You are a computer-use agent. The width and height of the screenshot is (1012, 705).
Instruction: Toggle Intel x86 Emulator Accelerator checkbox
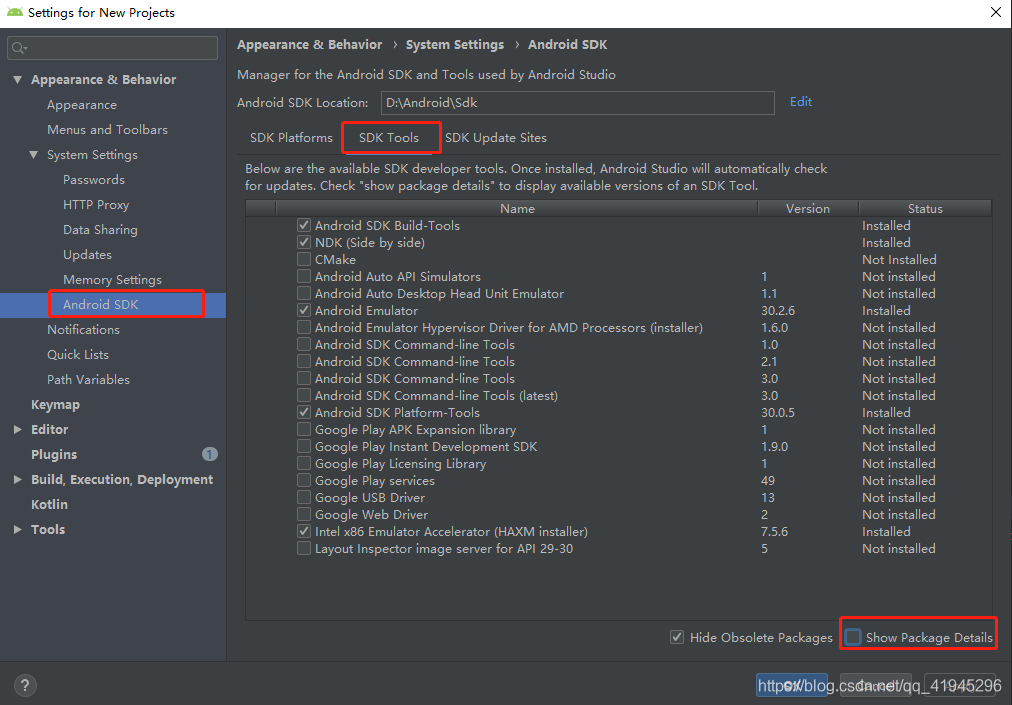(303, 531)
